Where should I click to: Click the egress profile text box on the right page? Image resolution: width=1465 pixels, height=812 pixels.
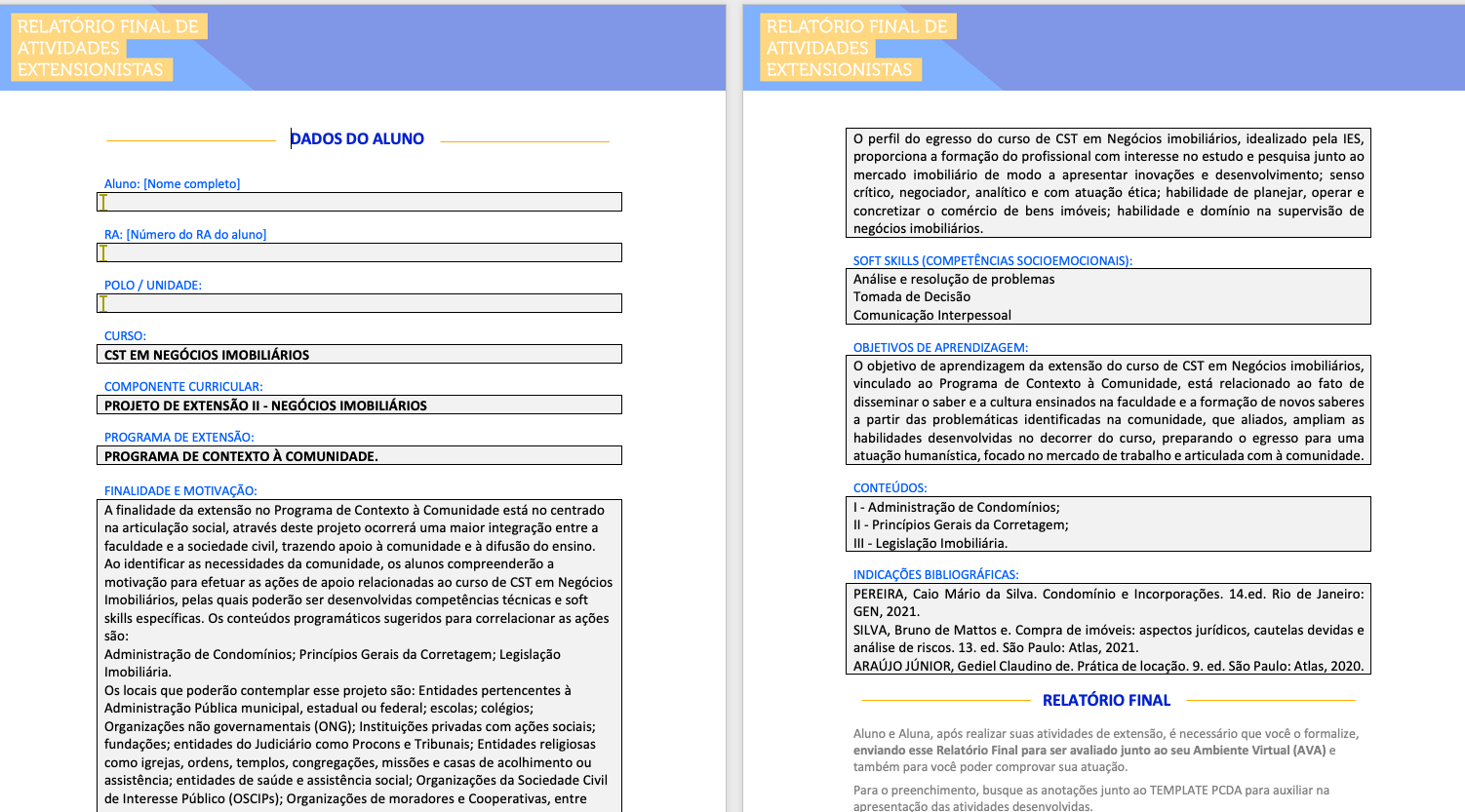(x=1108, y=183)
